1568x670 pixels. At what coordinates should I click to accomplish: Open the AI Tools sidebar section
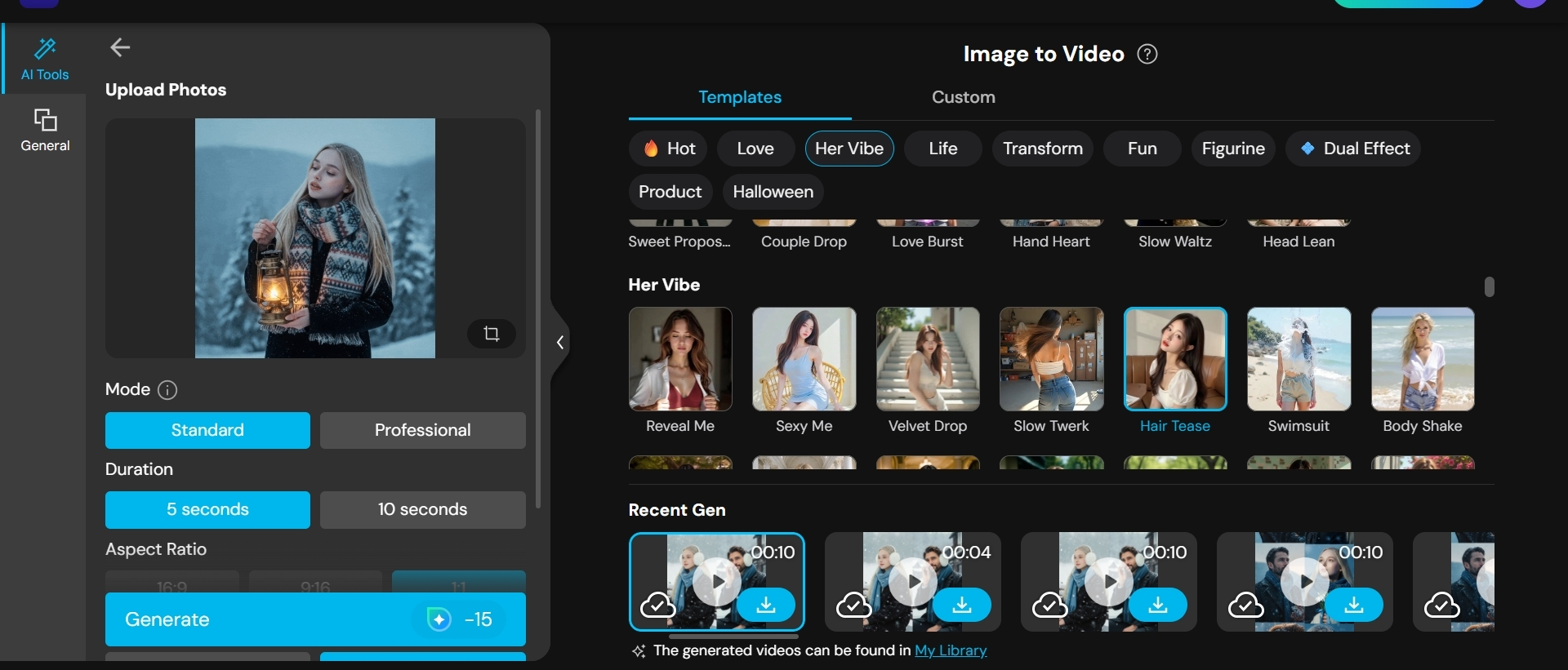[45, 59]
